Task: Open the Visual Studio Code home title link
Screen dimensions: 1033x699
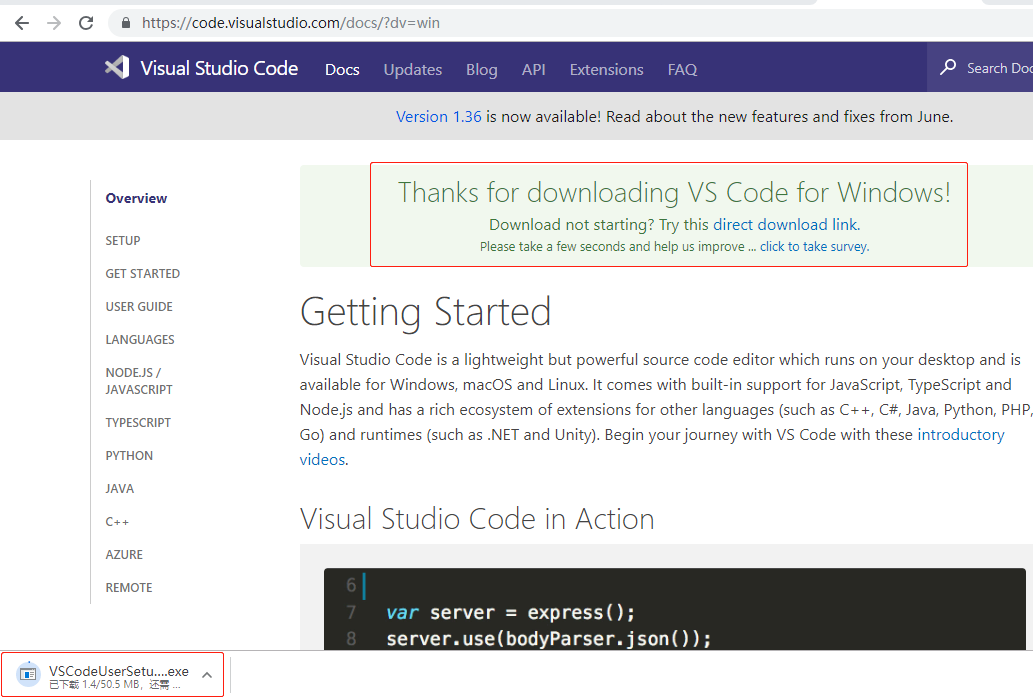Action: tap(219, 68)
